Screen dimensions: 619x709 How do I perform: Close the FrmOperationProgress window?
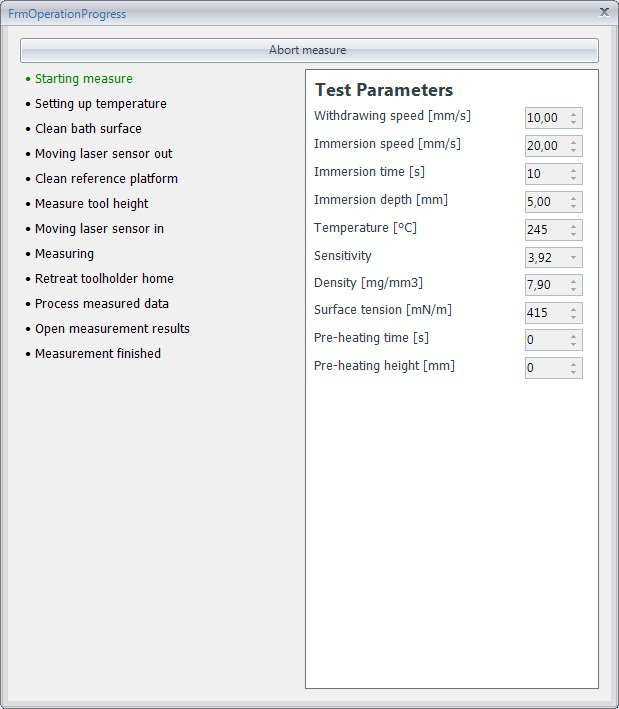tap(604, 12)
